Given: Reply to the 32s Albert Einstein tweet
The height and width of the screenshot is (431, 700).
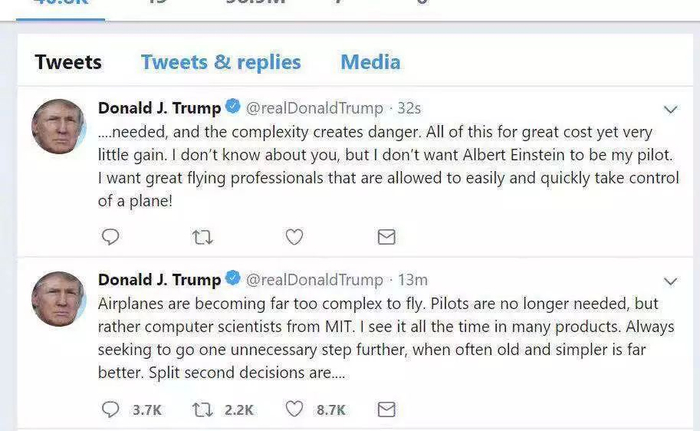Looking at the screenshot, I should (x=111, y=237).
